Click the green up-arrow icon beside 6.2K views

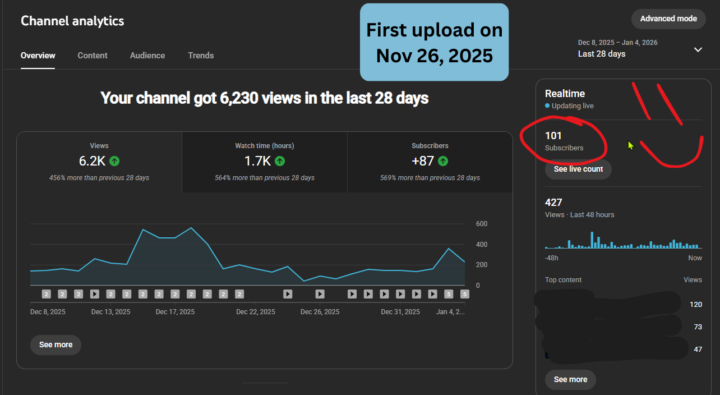pyautogui.click(x=114, y=161)
